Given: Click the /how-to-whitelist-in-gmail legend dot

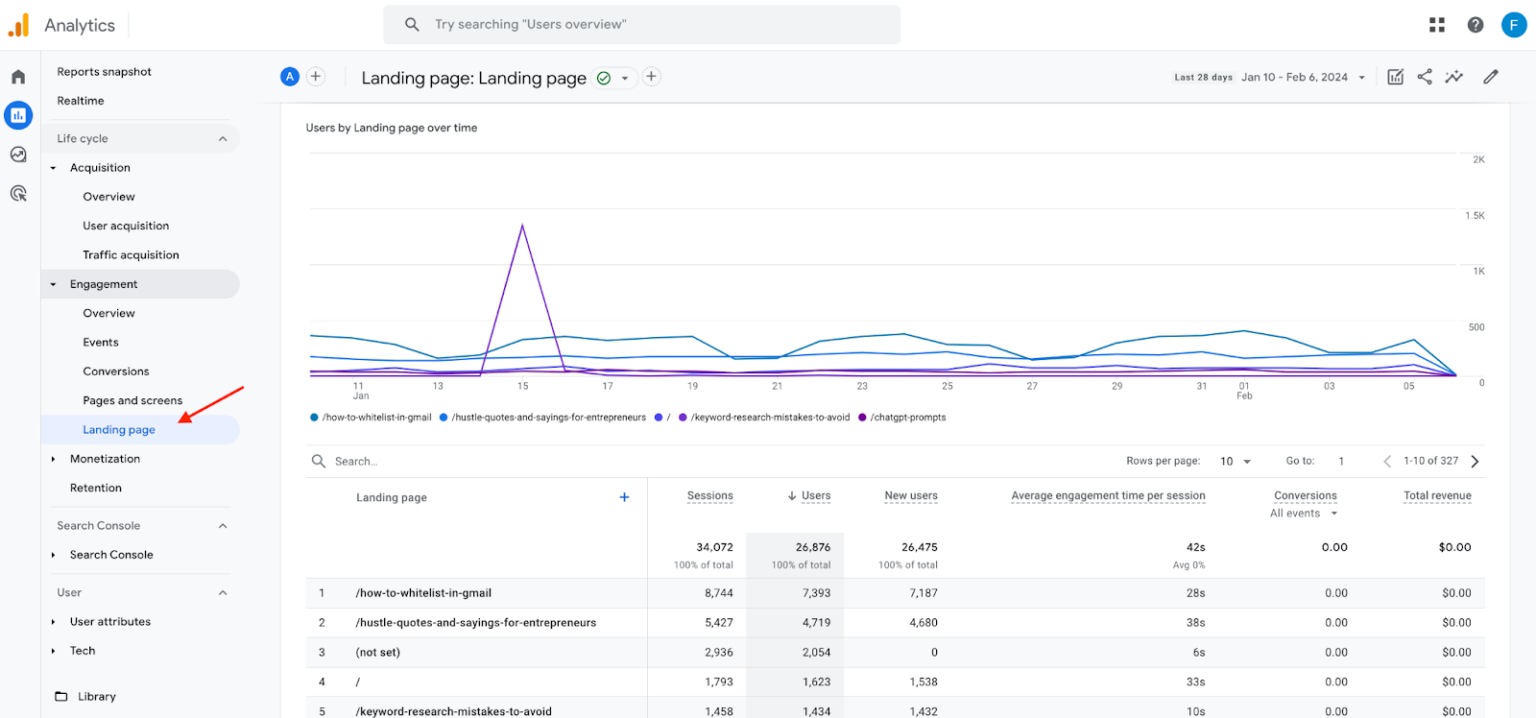Looking at the screenshot, I should pos(315,417).
